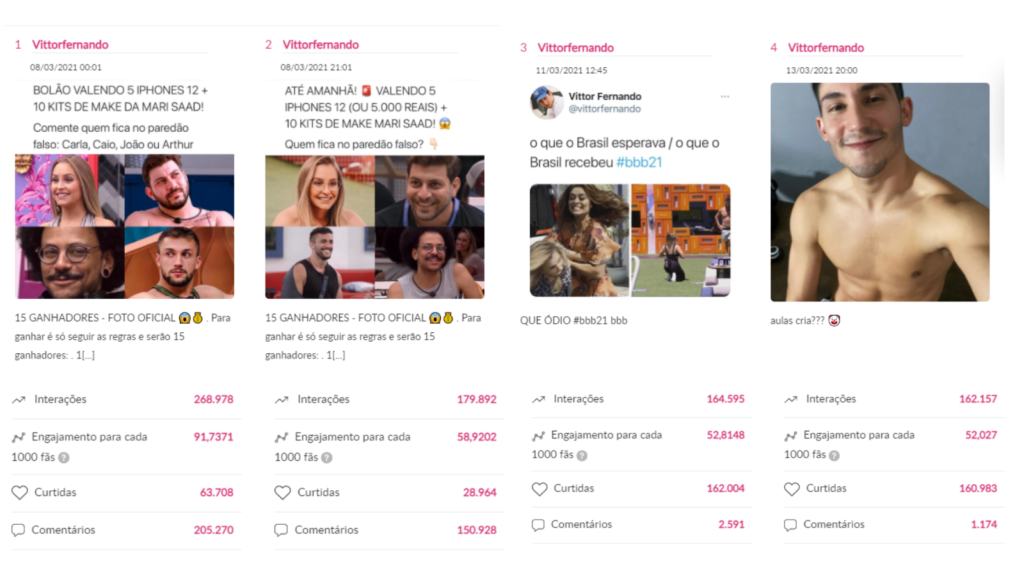Open the shirtless selfie photo in post 4
The width and height of the screenshot is (1024, 576).
click(880, 192)
